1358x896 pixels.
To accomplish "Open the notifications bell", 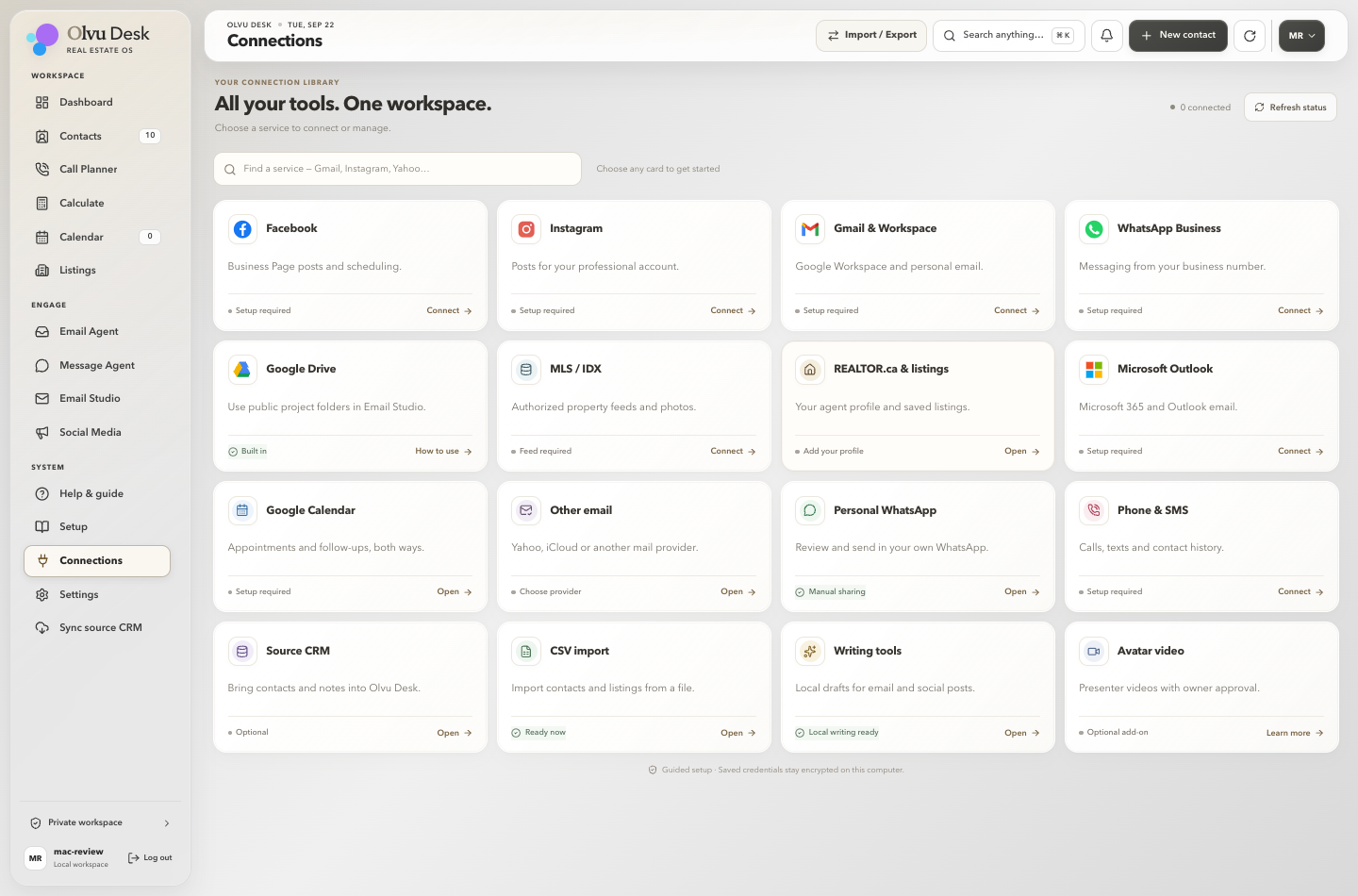I will pyautogui.click(x=1107, y=36).
